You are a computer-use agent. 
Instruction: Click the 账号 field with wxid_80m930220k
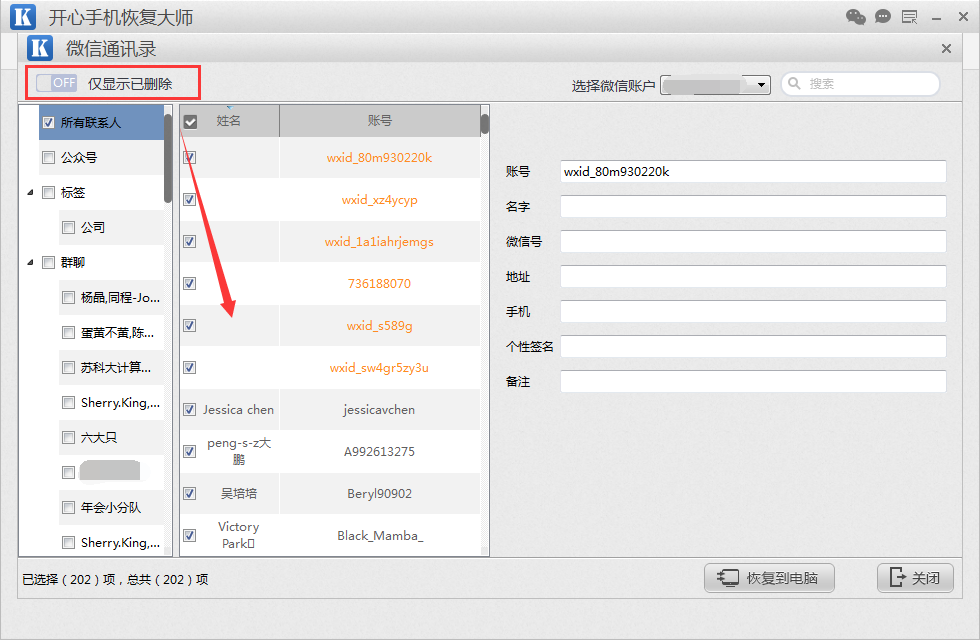[753, 171]
